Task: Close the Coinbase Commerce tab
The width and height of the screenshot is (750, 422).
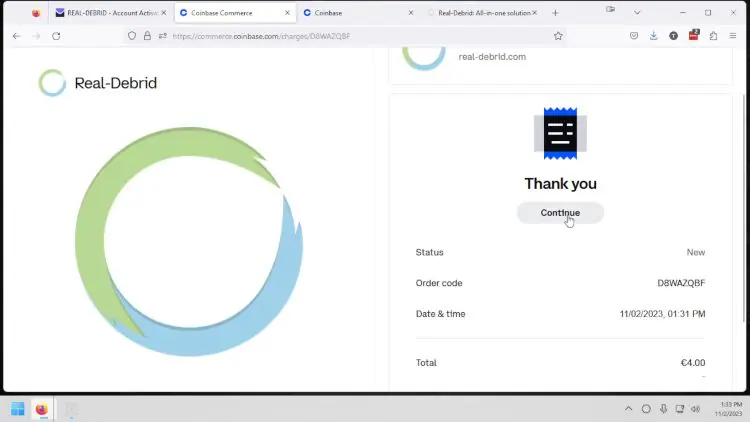Action: coord(287,13)
